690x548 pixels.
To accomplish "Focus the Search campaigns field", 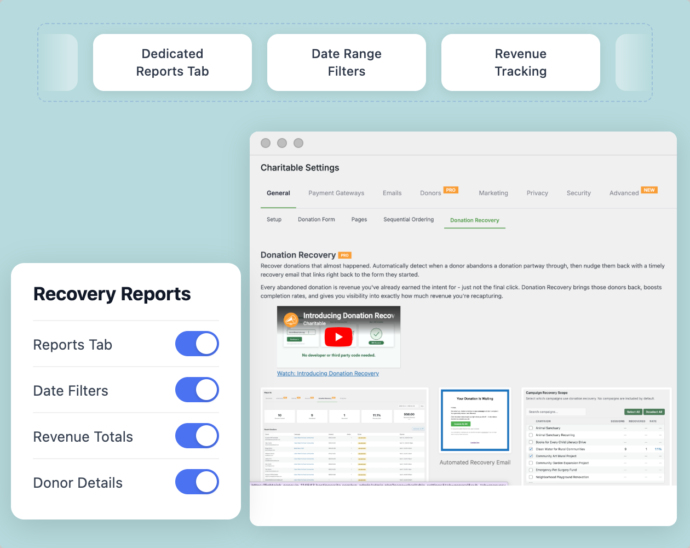I will coord(555,412).
